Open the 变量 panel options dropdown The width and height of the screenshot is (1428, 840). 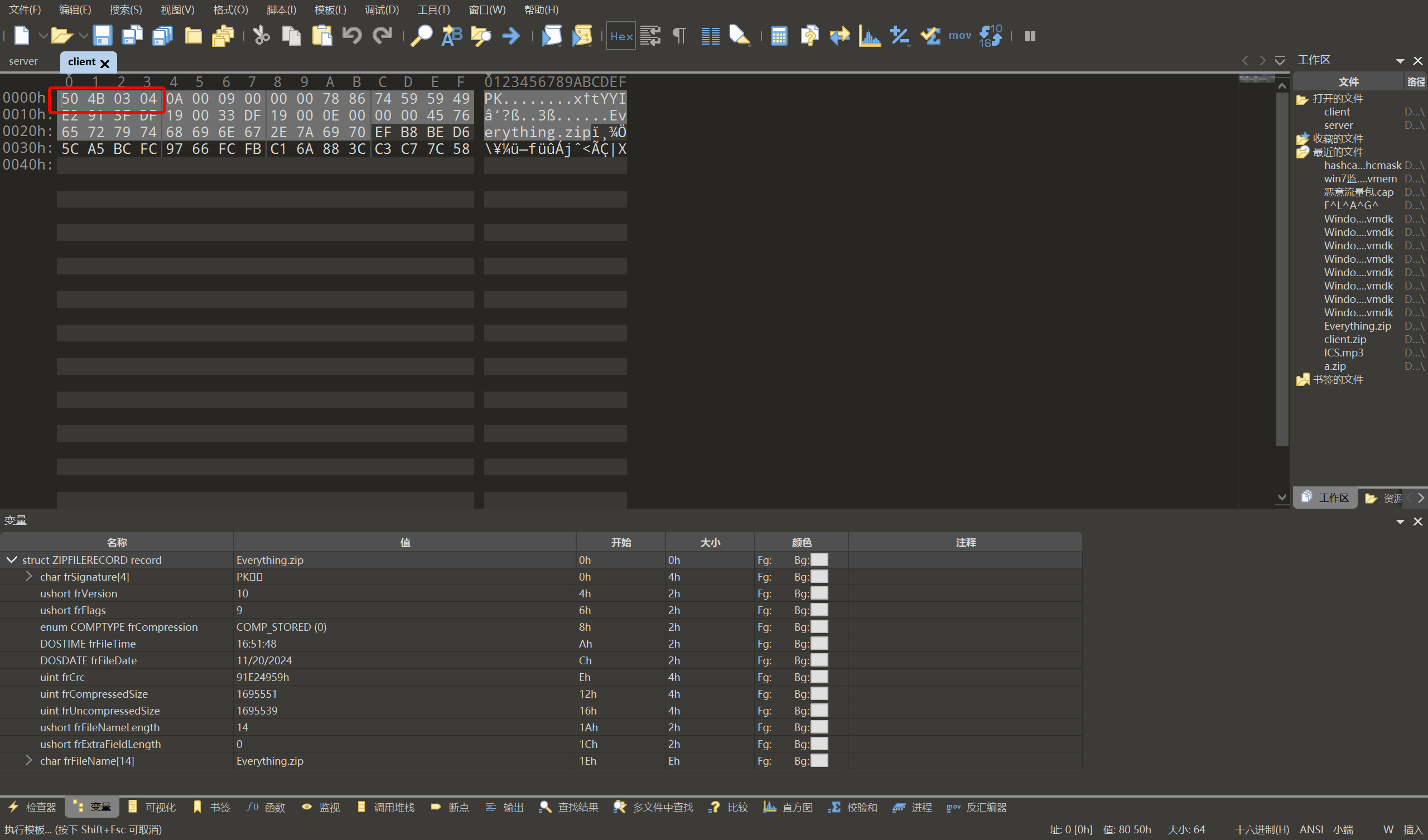coord(1400,522)
